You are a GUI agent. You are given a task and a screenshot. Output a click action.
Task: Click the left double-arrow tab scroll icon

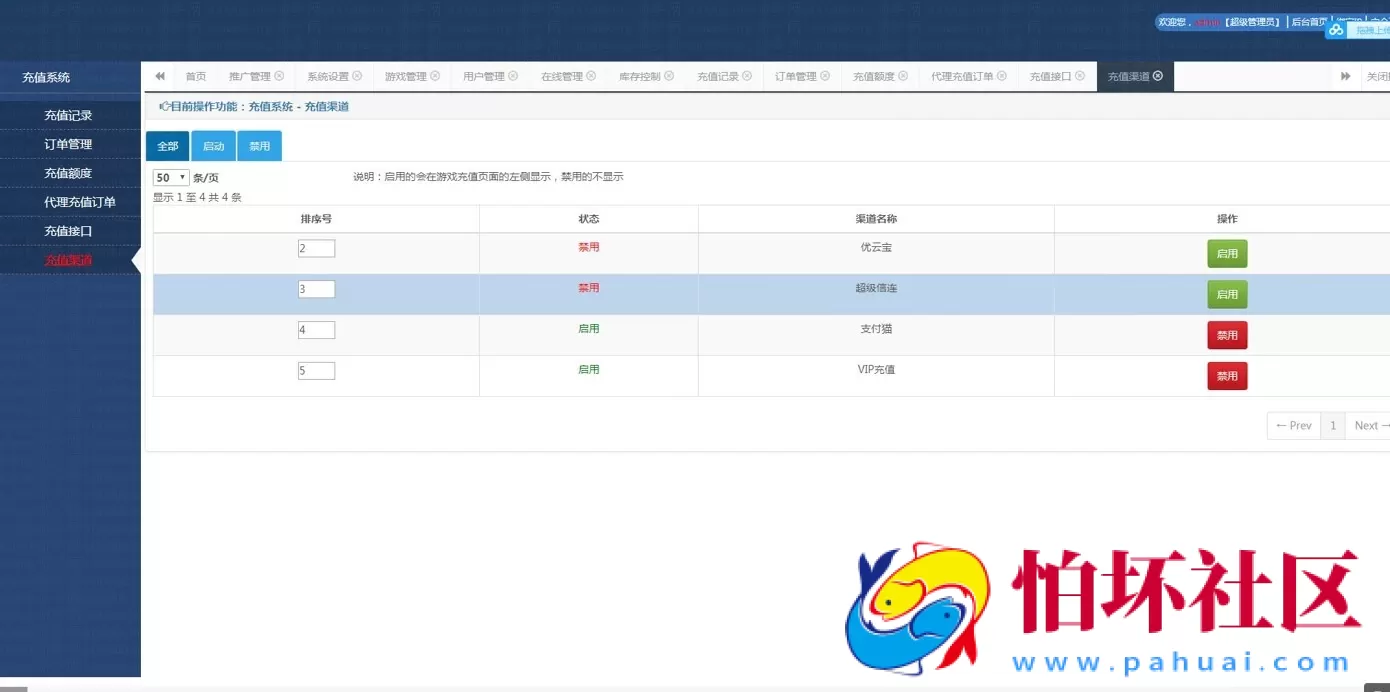pos(158,75)
